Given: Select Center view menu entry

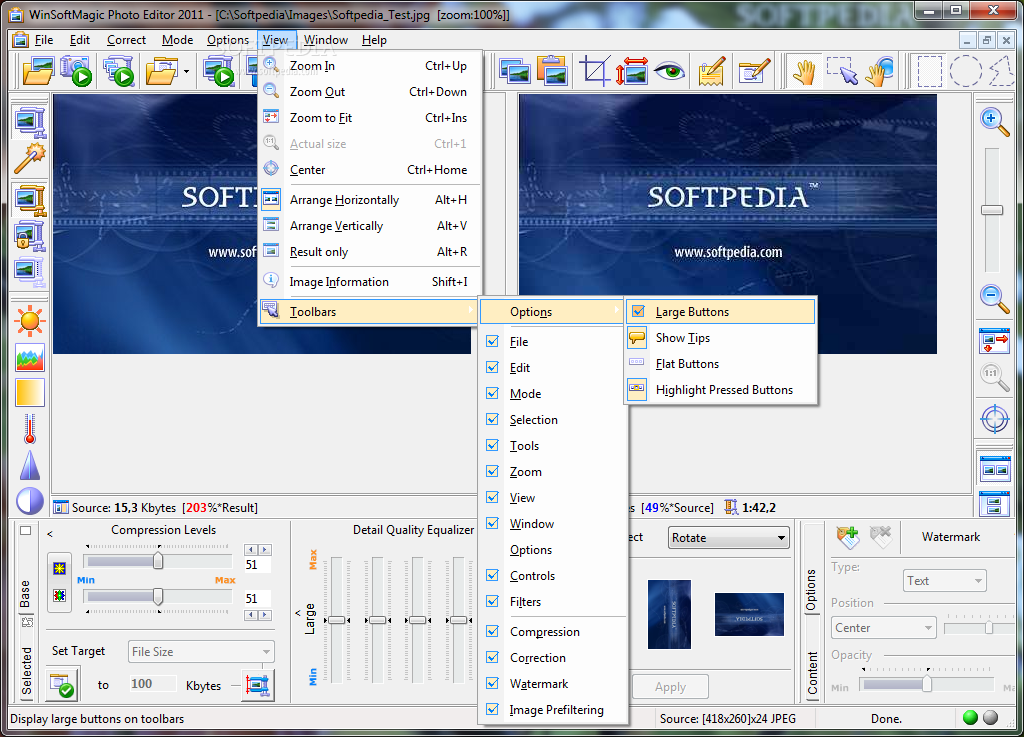Looking at the screenshot, I should click(x=369, y=170).
